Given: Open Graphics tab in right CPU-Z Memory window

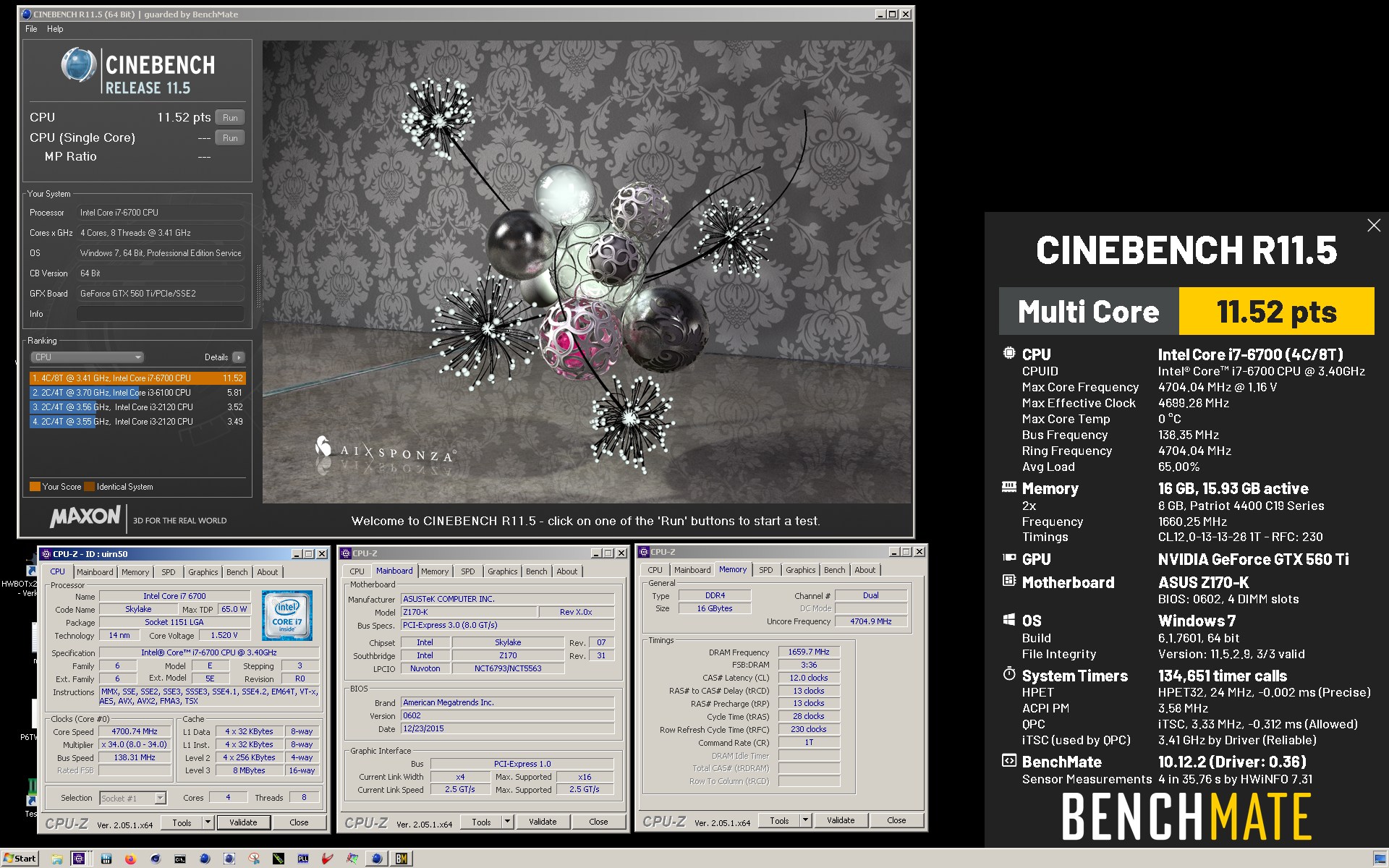Looking at the screenshot, I should point(800,570).
